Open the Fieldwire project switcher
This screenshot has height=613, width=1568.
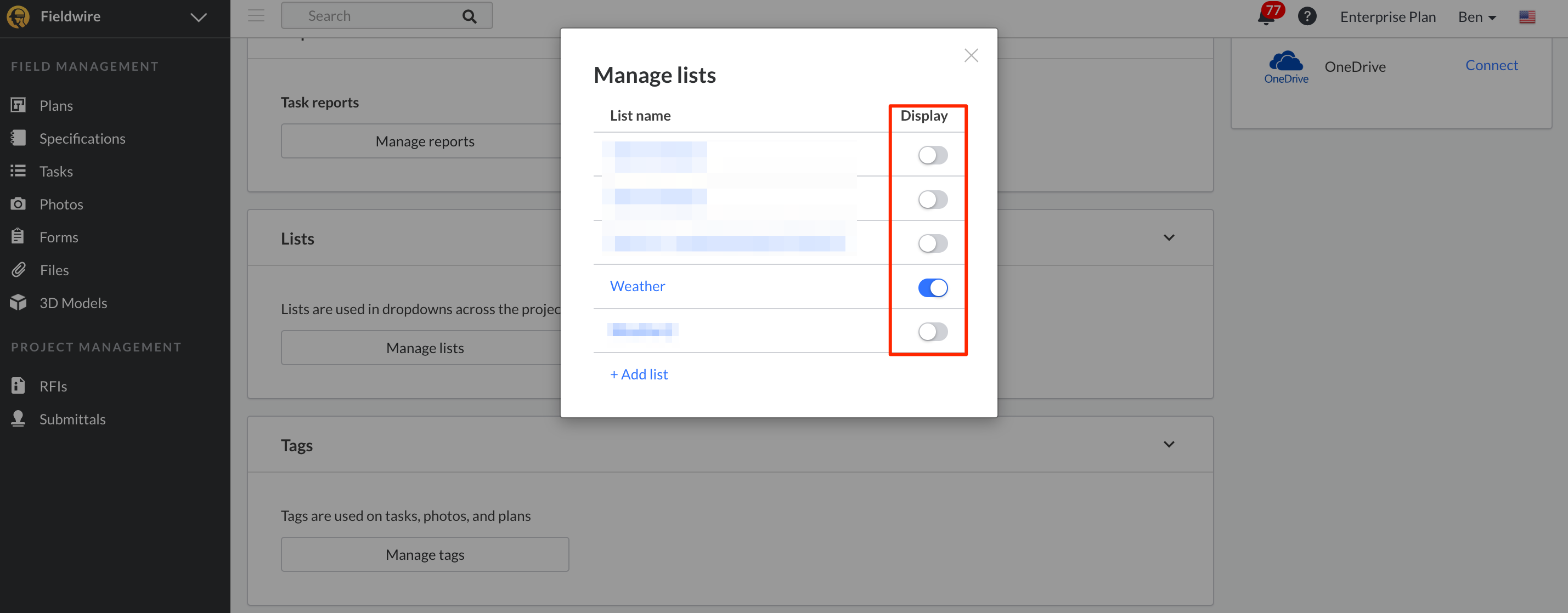coord(196,16)
